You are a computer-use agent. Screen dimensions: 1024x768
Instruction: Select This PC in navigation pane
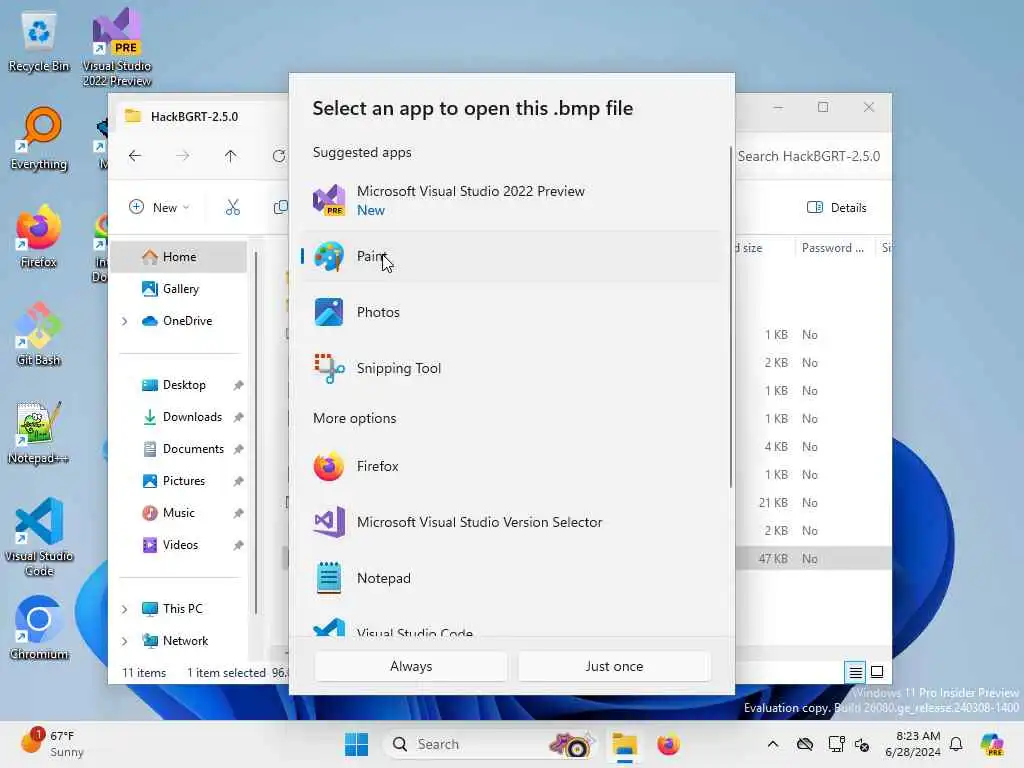[x=182, y=609]
